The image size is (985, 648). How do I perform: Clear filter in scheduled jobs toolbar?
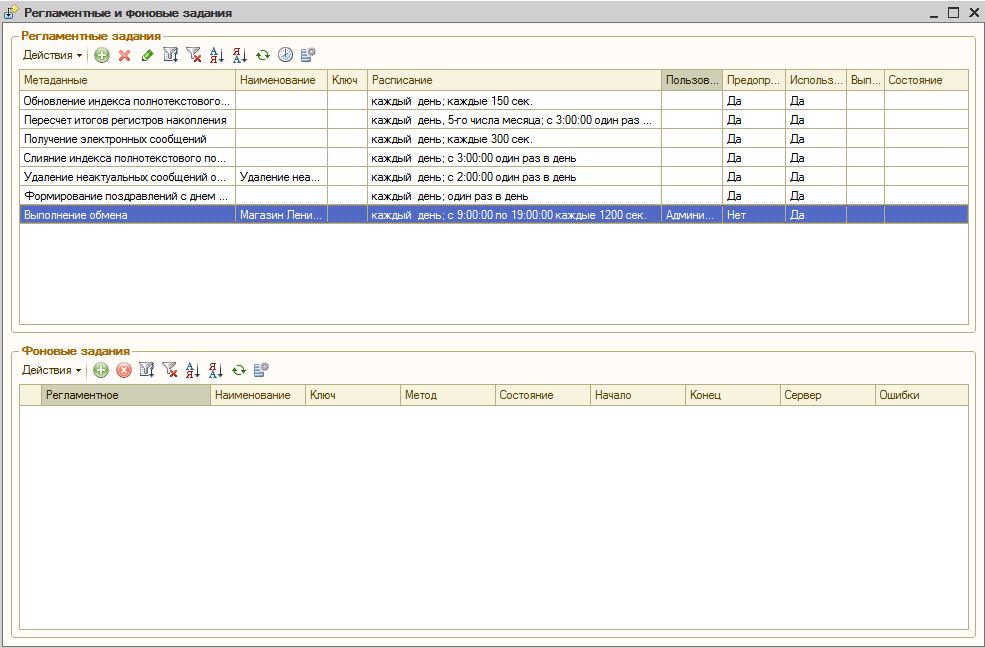click(x=193, y=55)
